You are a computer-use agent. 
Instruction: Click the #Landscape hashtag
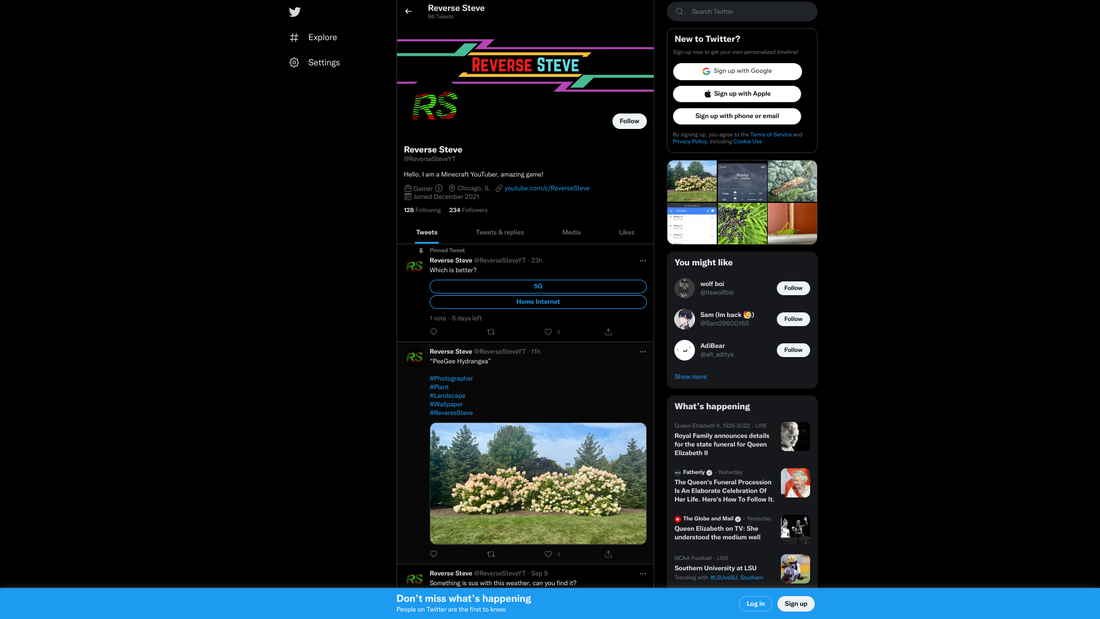(x=448, y=396)
